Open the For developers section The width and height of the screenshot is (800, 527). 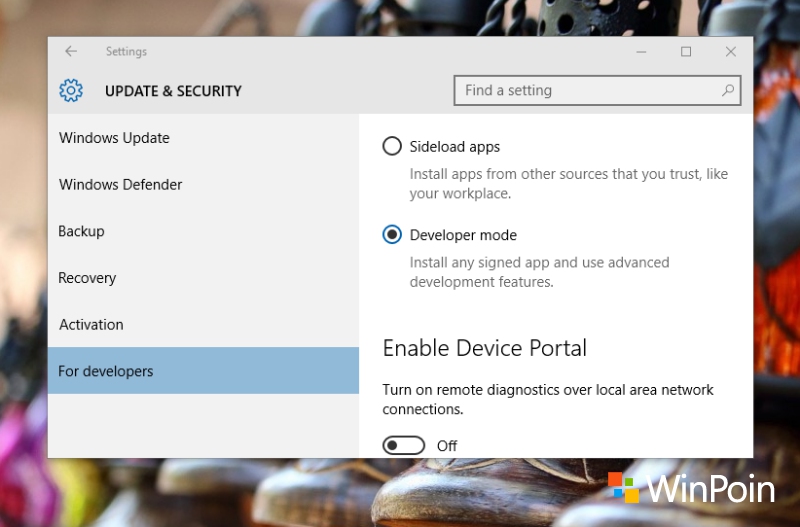click(x=203, y=371)
